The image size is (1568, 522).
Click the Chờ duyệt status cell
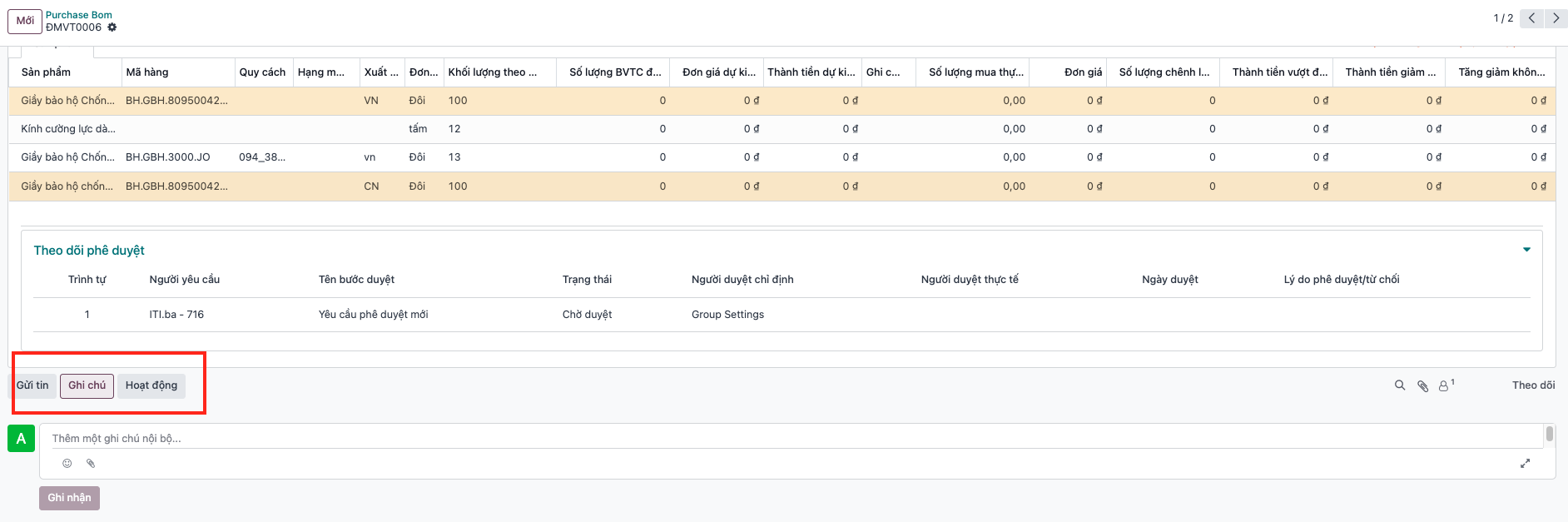point(587,315)
